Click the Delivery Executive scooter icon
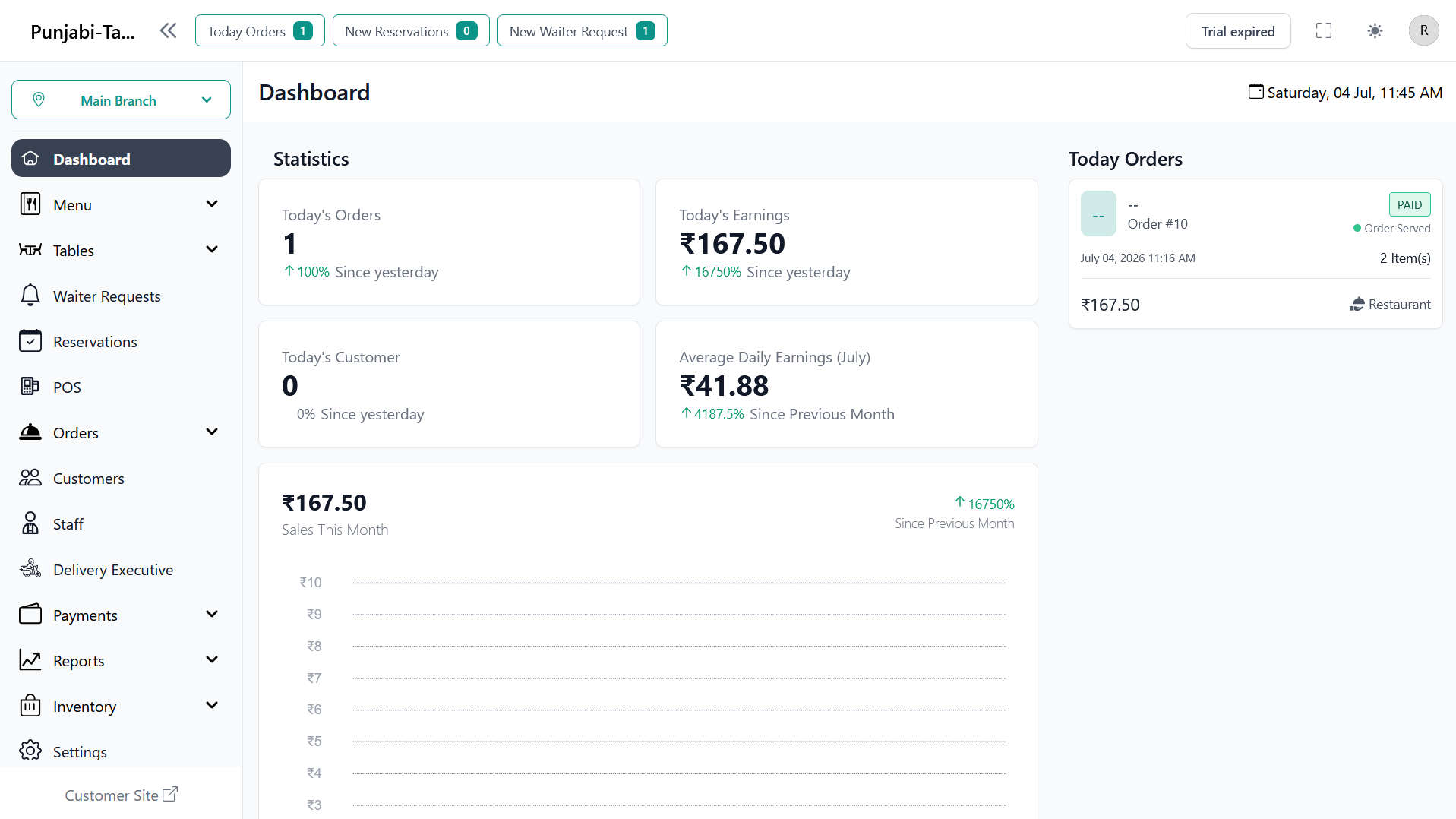The image size is (1456, 819). (30, 569)
